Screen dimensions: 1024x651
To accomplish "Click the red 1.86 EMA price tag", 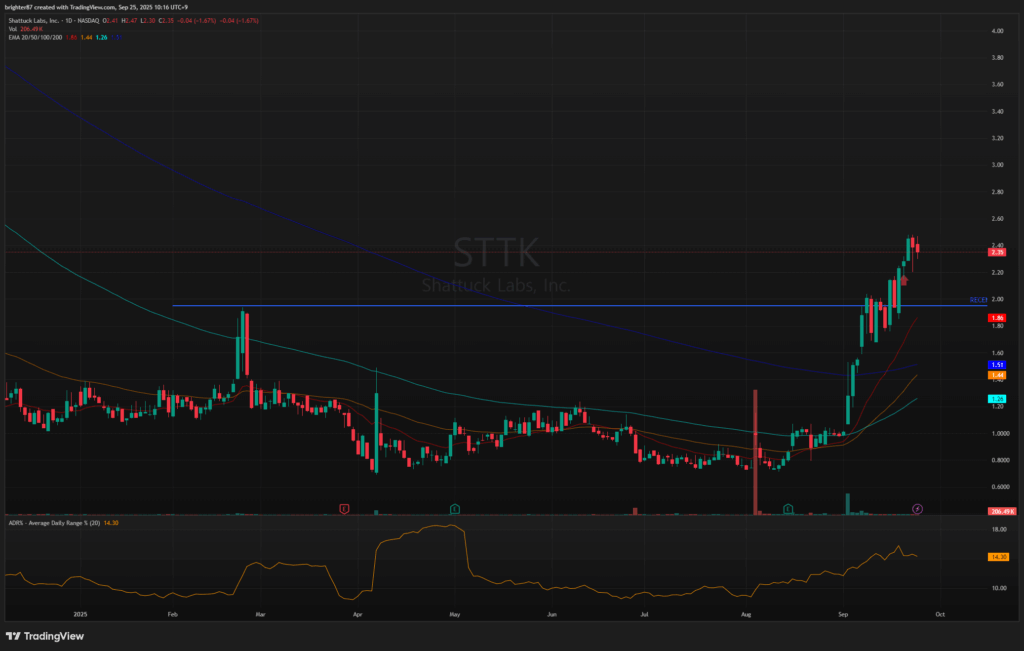I will point(997,318).
